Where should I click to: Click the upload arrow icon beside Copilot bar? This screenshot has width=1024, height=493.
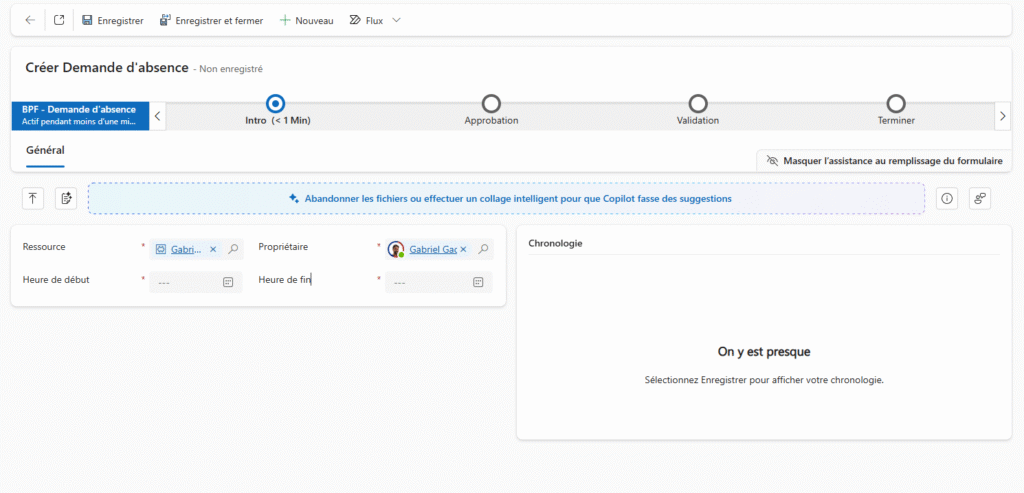(33, 199)
